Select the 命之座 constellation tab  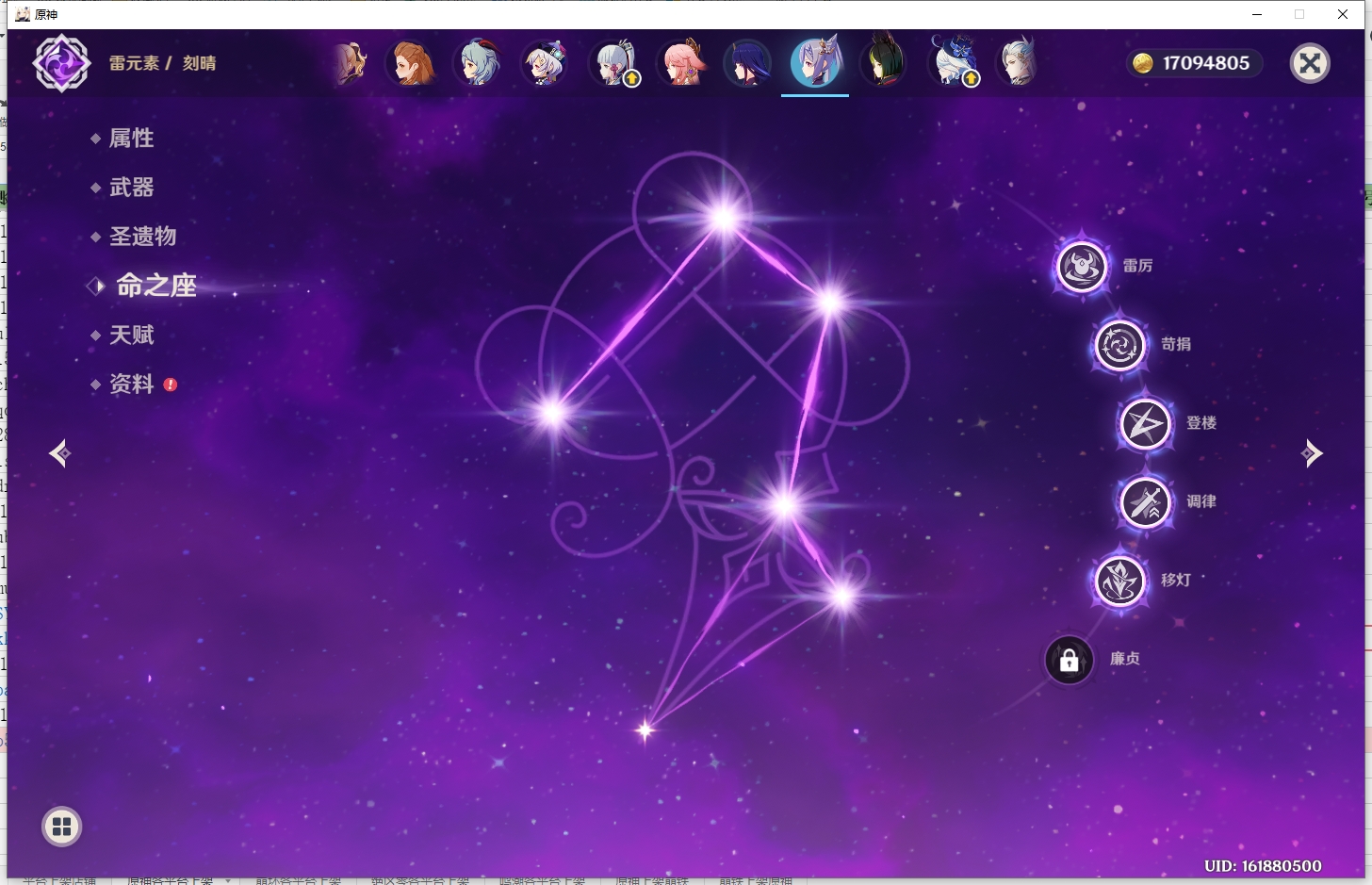click(x=155, y=286)
